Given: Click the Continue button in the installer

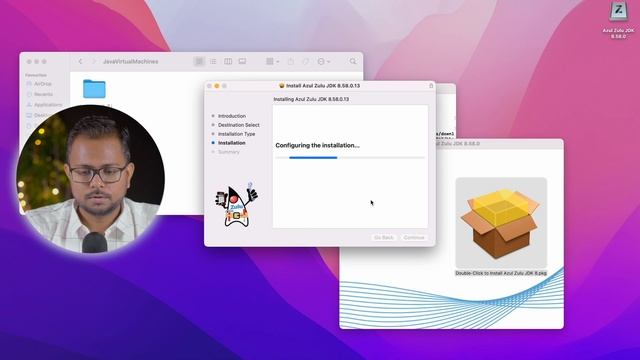Looking at the screenshot, I should pos(414,237).
